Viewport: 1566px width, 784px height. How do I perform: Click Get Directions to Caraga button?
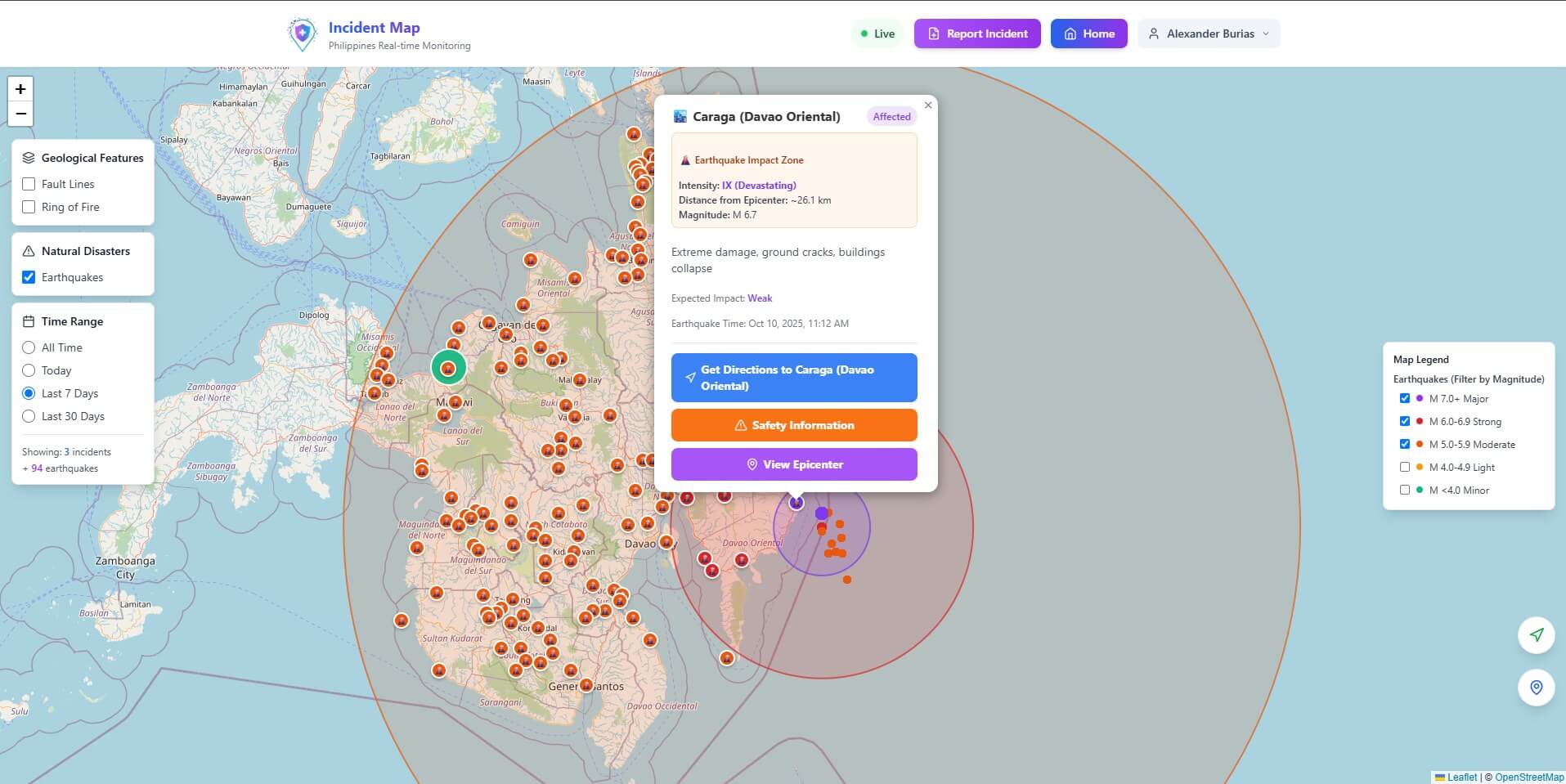coord(794,378)
